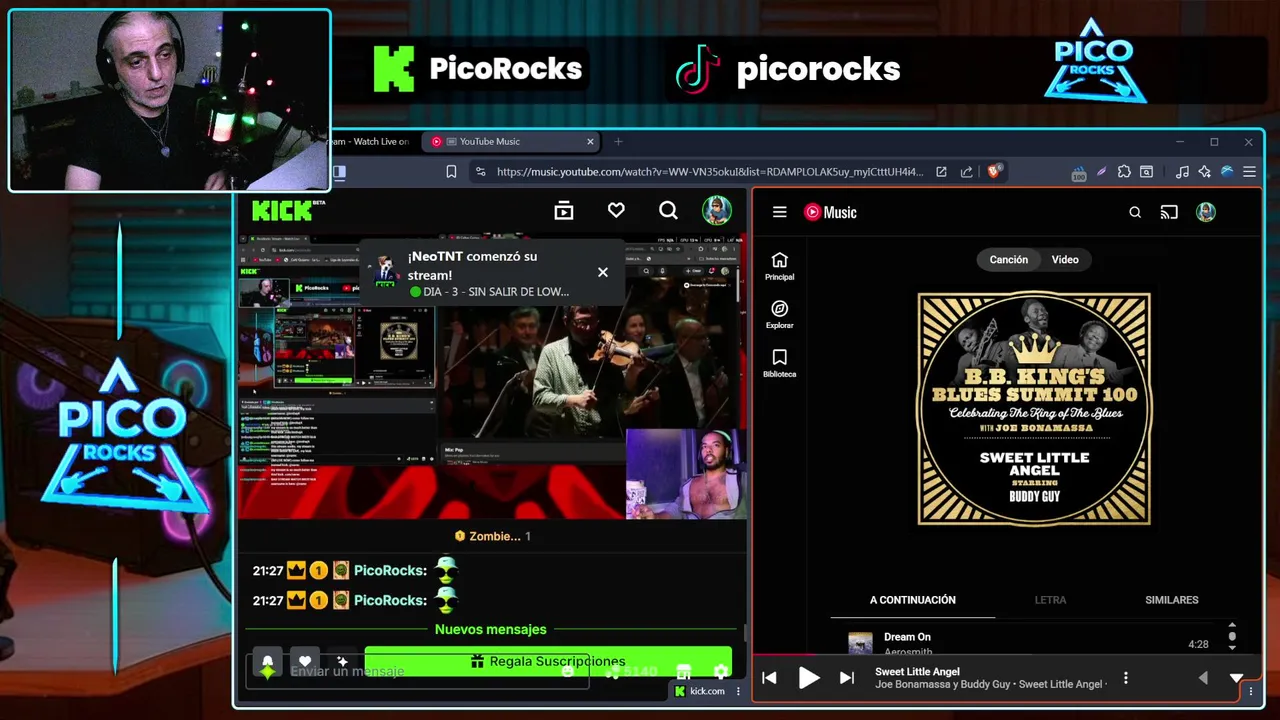The image size is (1280, 720).
Task: Click the Zombie pinned chat item
Action: [x=492, y=536]
